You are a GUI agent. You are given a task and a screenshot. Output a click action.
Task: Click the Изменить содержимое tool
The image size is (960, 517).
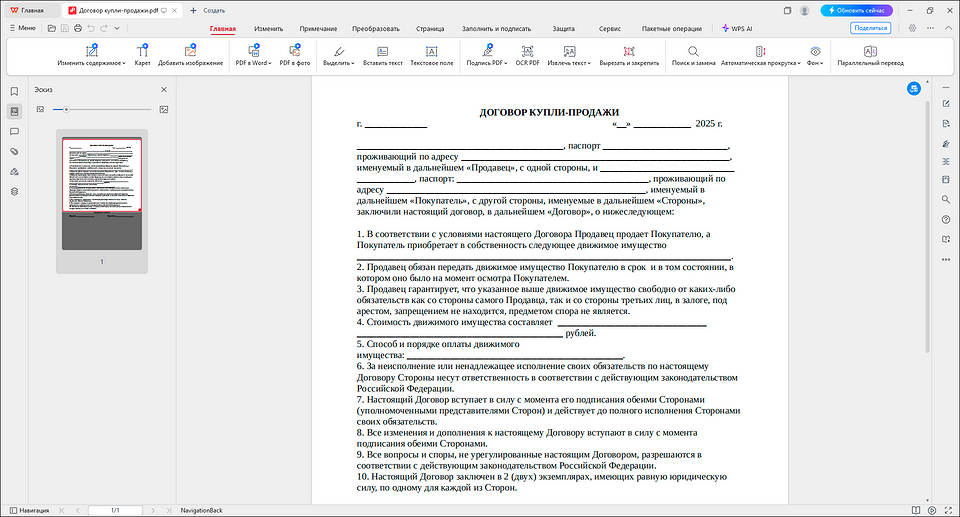89,55
